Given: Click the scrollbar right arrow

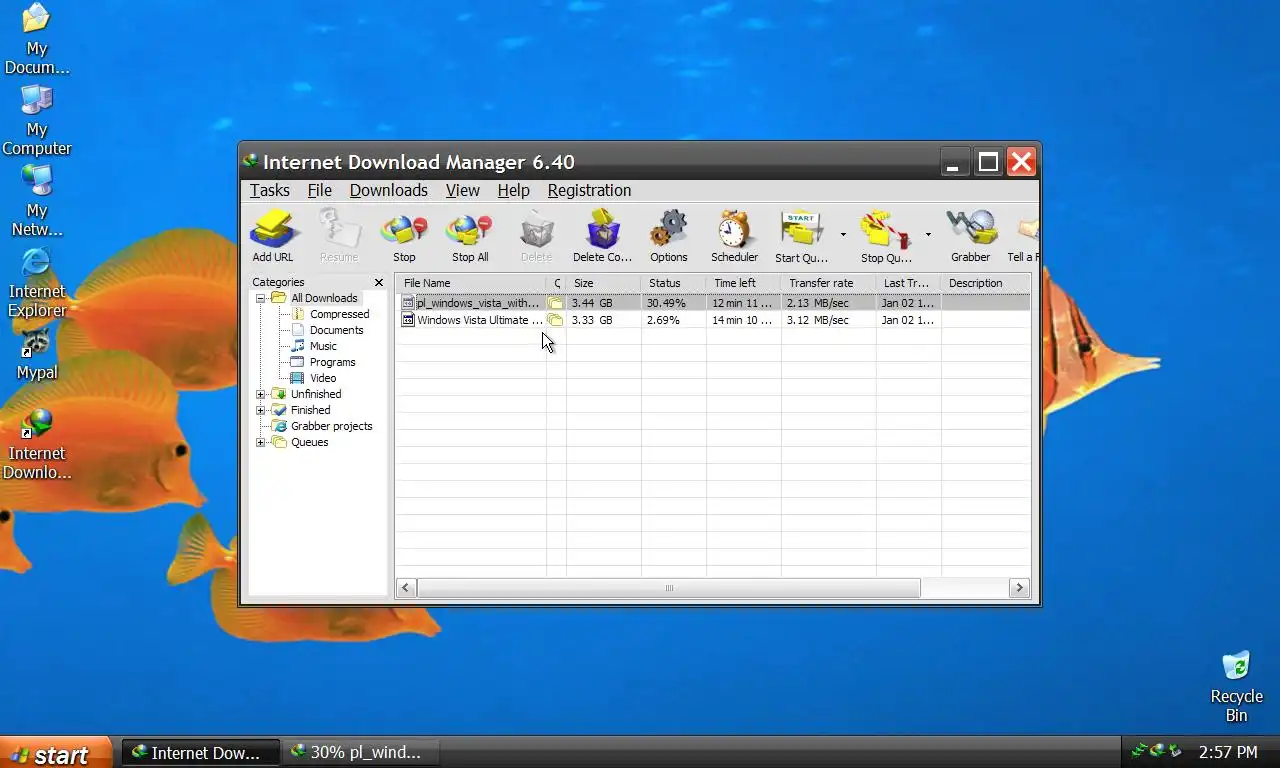Looking at the screenshot, I should coord(1019,588).
